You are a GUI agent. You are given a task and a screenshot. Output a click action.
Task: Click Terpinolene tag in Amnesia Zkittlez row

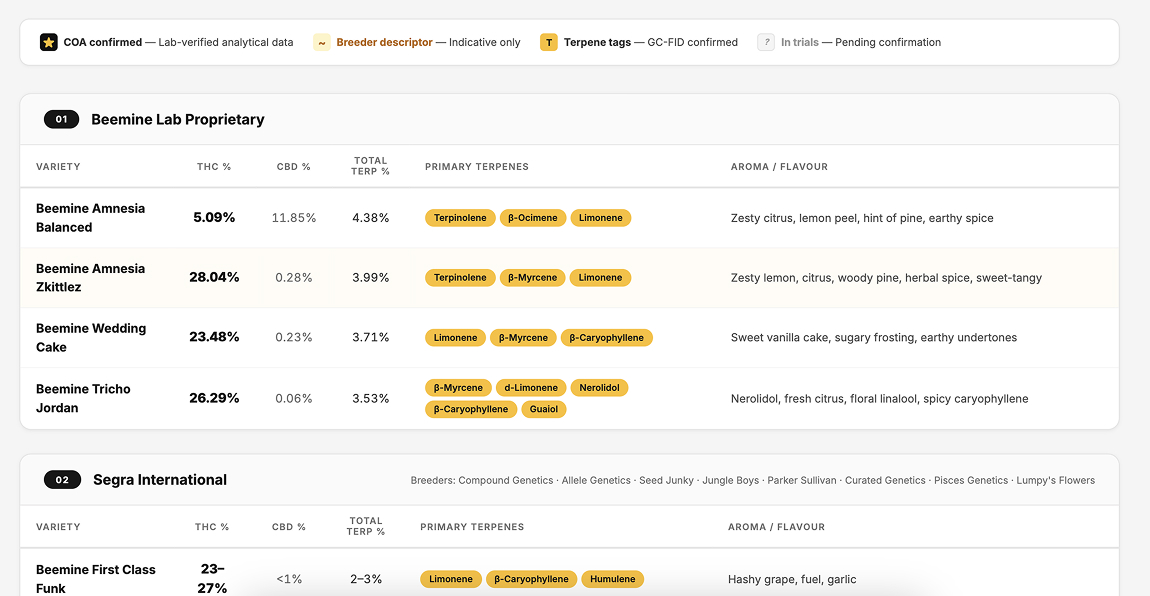[460, 278]
